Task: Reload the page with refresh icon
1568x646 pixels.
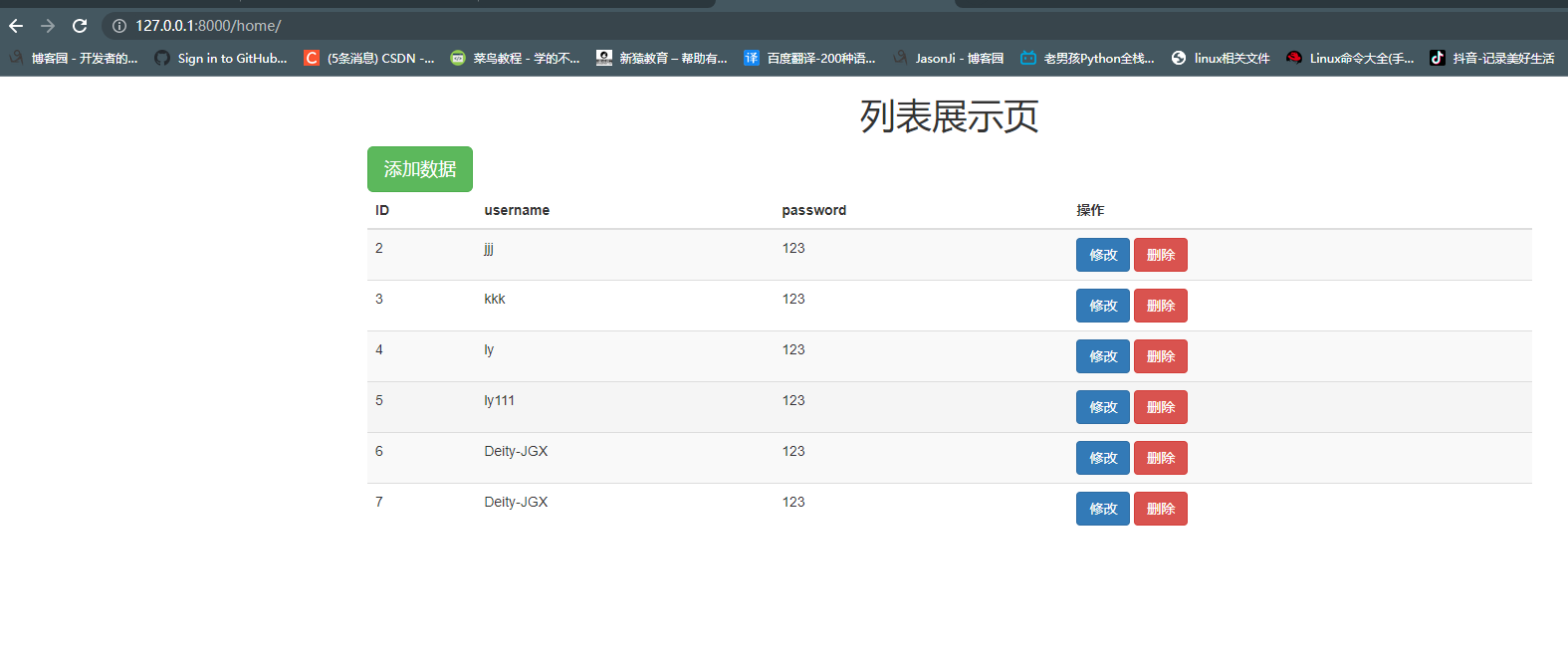Action: pos(80,26)
